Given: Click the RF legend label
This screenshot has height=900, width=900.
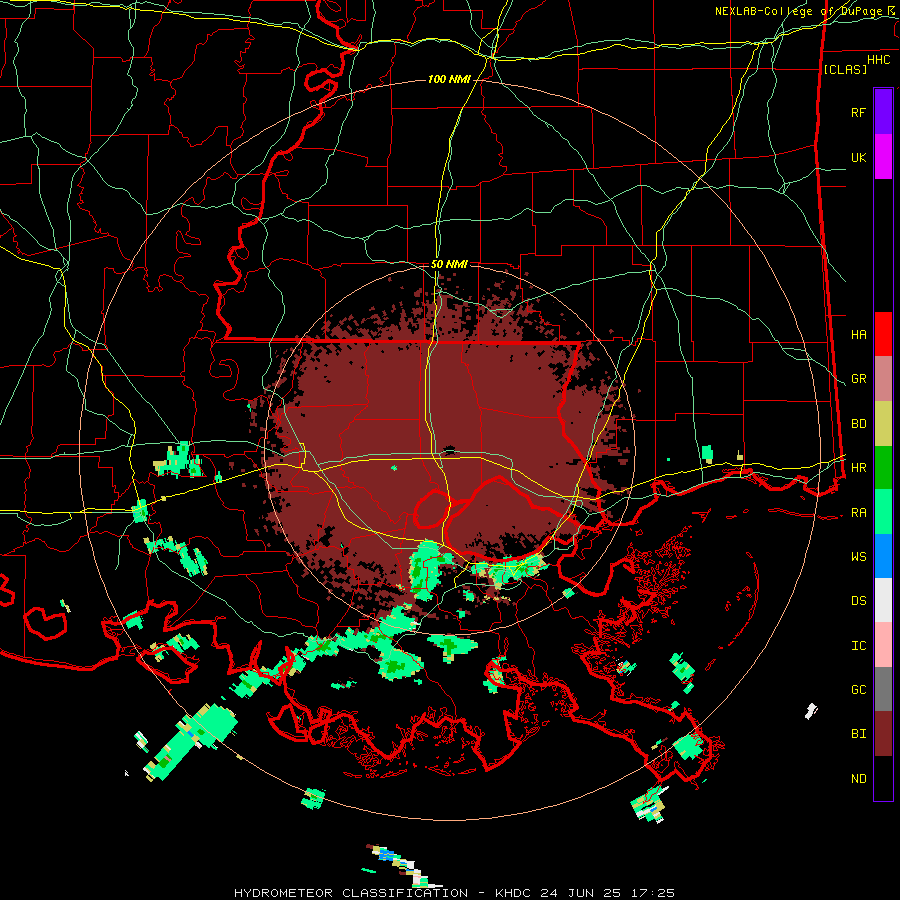Looking at the screenshot, I should [858, 112].
